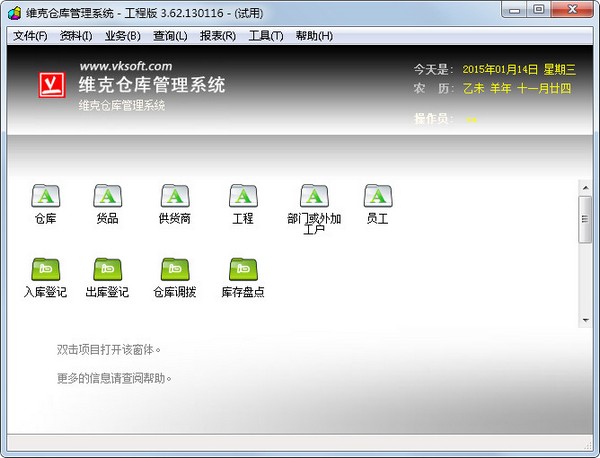Image resolution: width=600 pixels, height=458 pixels.
Task: Minimize the application window
Action: [515, 10]
